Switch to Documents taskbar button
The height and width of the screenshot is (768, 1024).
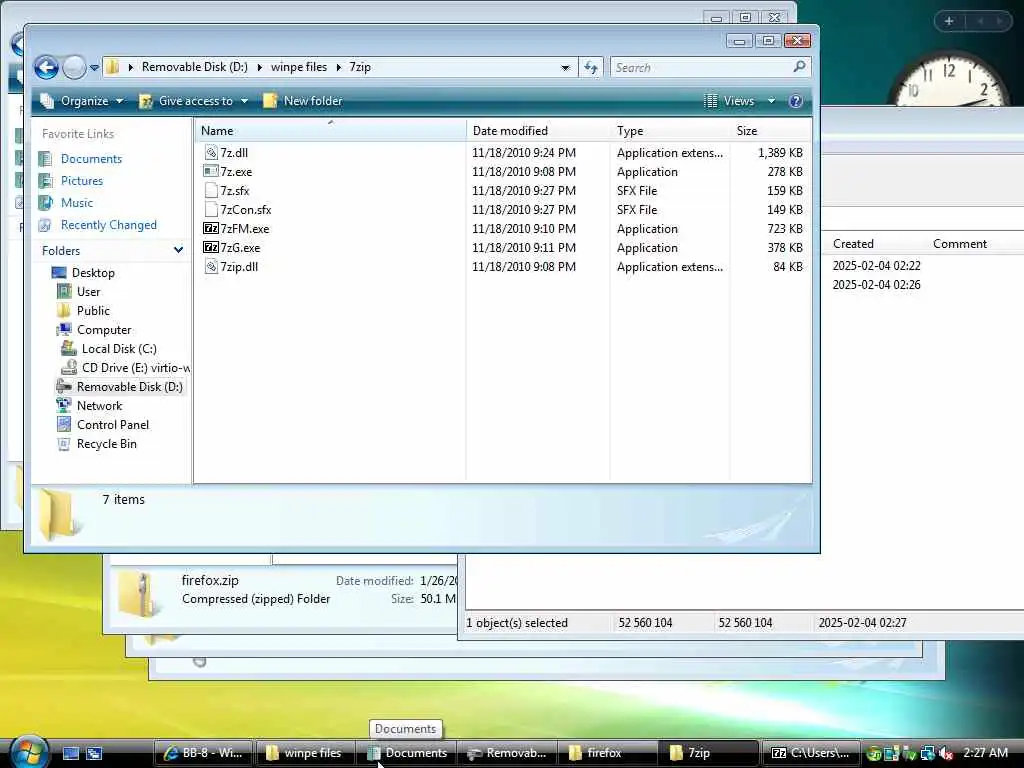tap(408, 753)
